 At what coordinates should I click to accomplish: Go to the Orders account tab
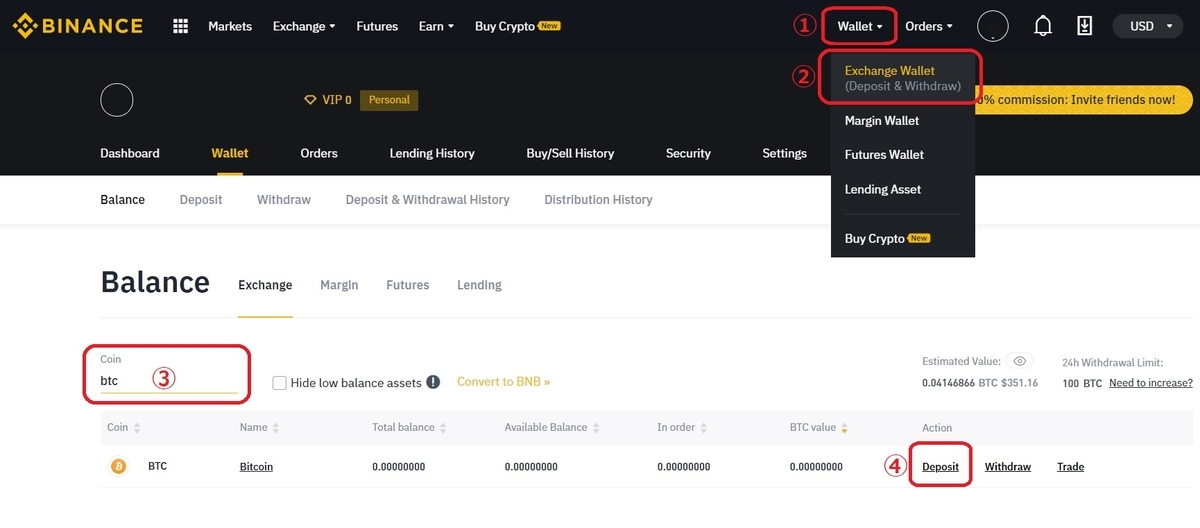tap(319, 153)
